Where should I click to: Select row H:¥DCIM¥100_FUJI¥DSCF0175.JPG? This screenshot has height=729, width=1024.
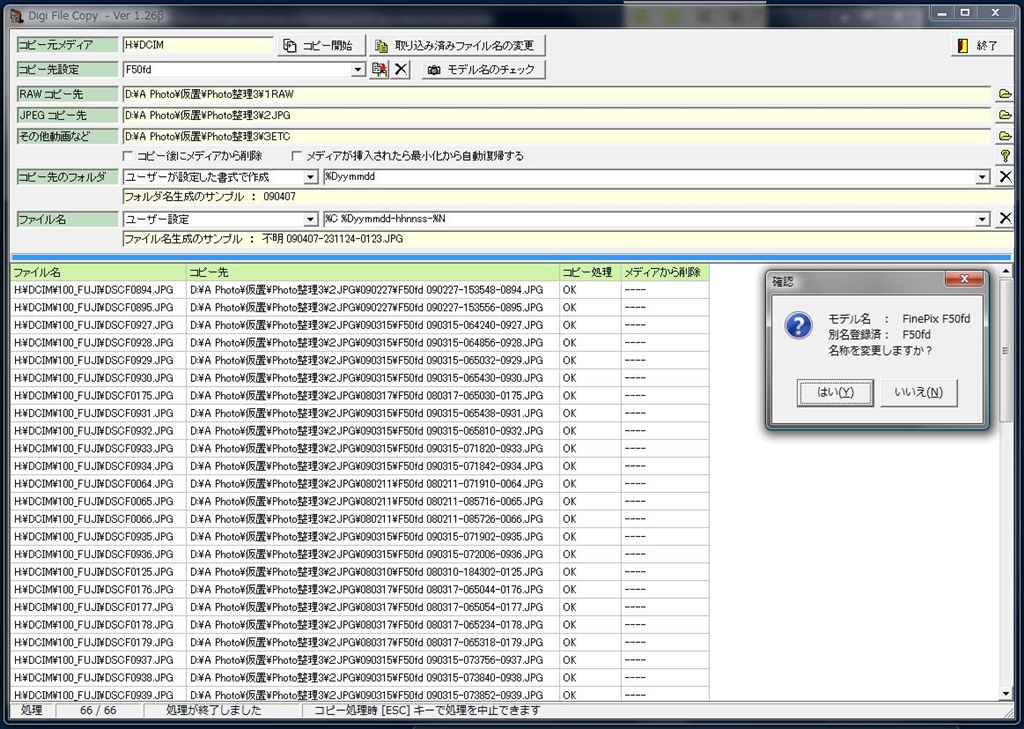pyautogui.click(x=360, y=395)
